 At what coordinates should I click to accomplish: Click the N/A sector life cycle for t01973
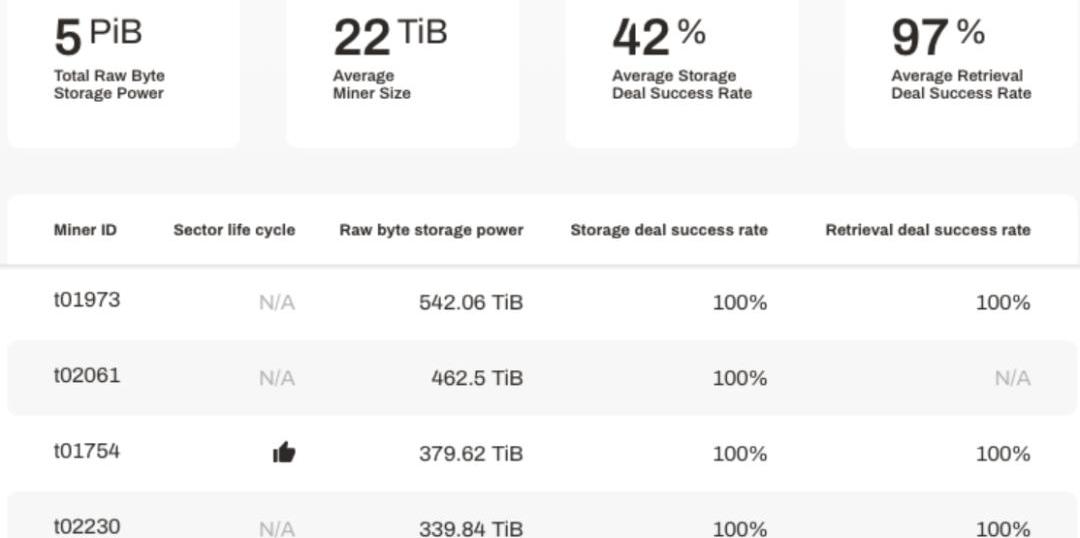(277, 302)
